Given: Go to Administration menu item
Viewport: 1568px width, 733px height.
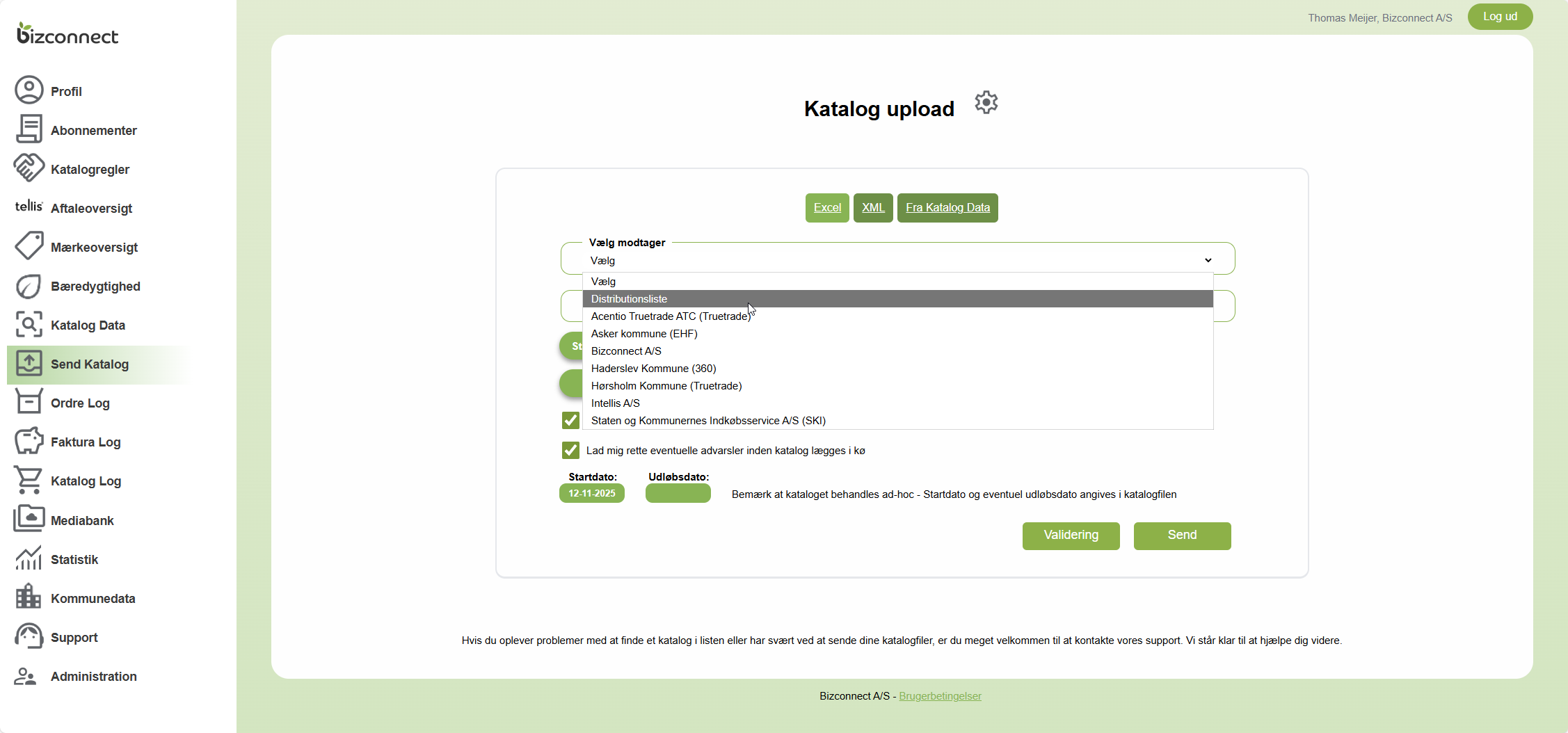Looking at the screenshot, I should point(93,677).
